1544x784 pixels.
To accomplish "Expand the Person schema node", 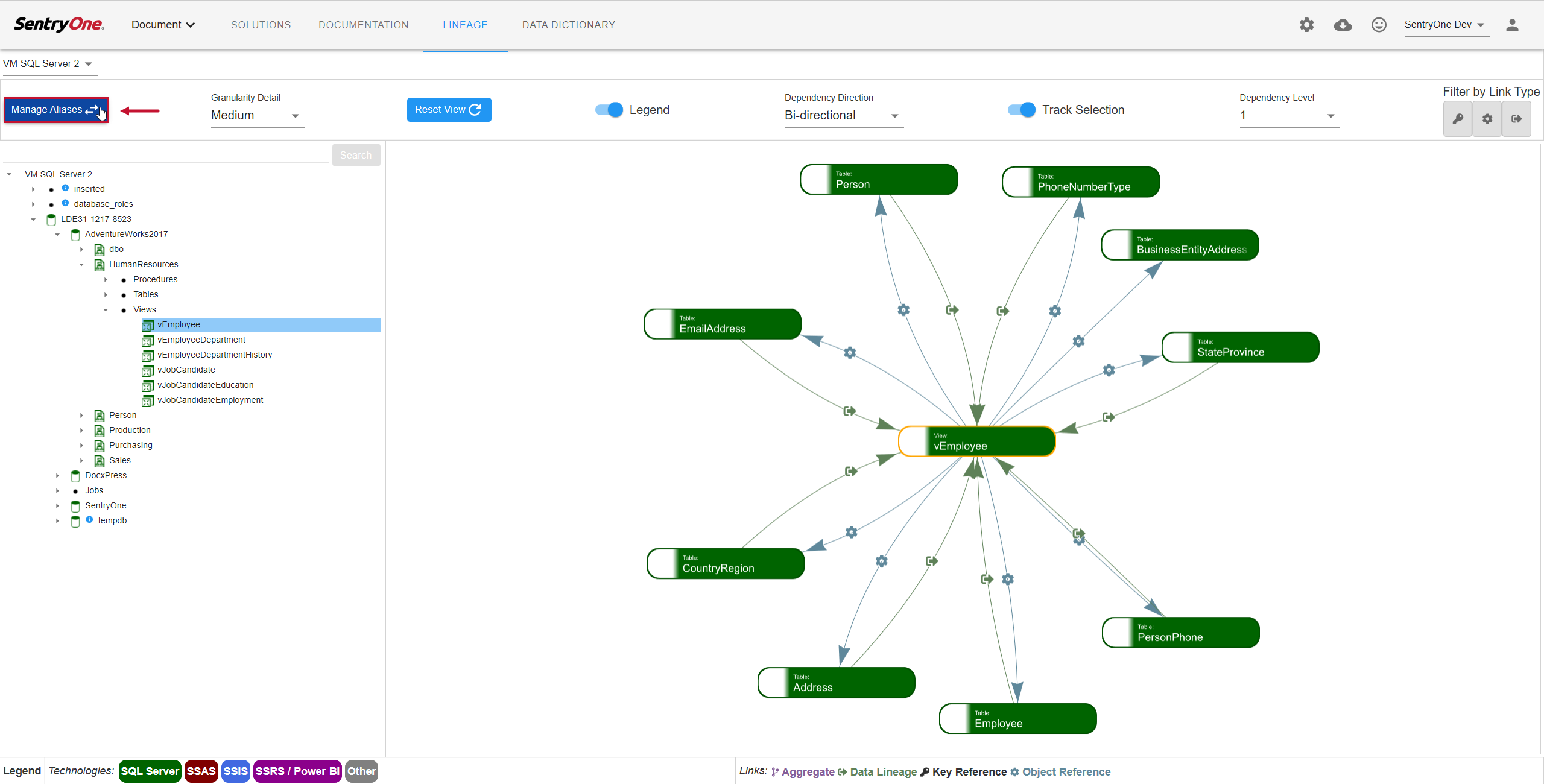I will tap(81, 416).
